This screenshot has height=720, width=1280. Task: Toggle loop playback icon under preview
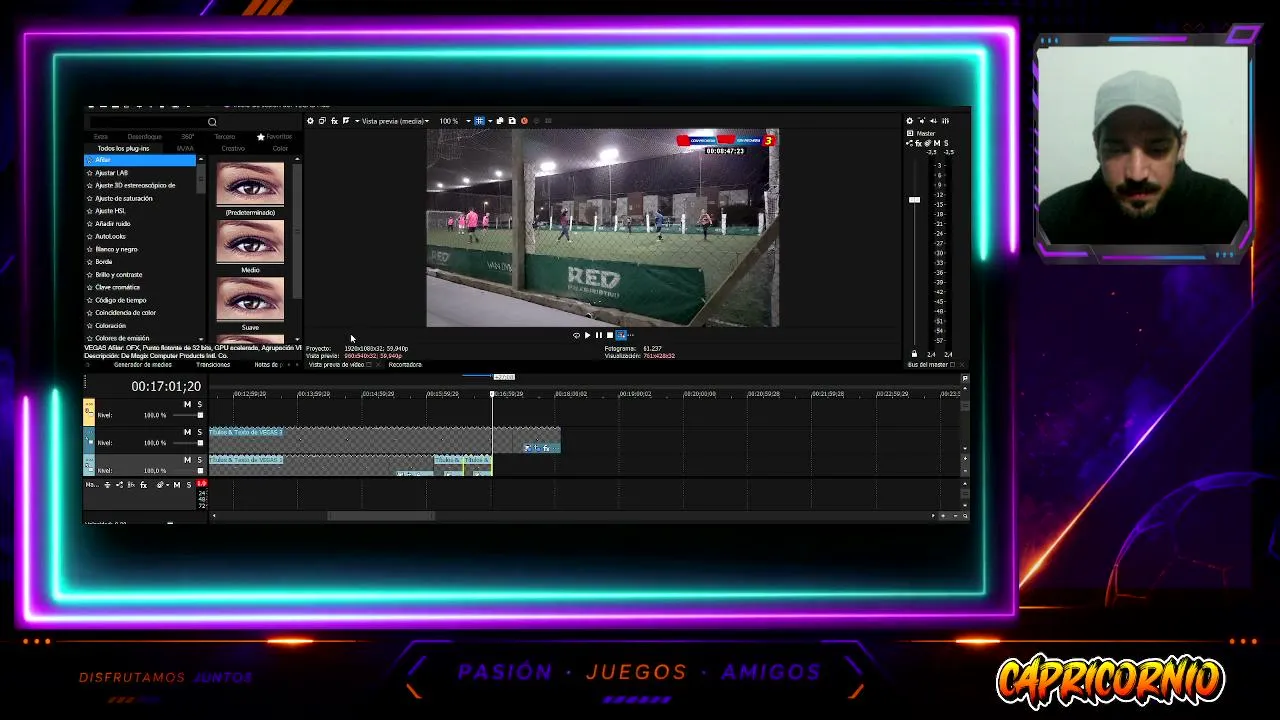(x=576, y=336)
